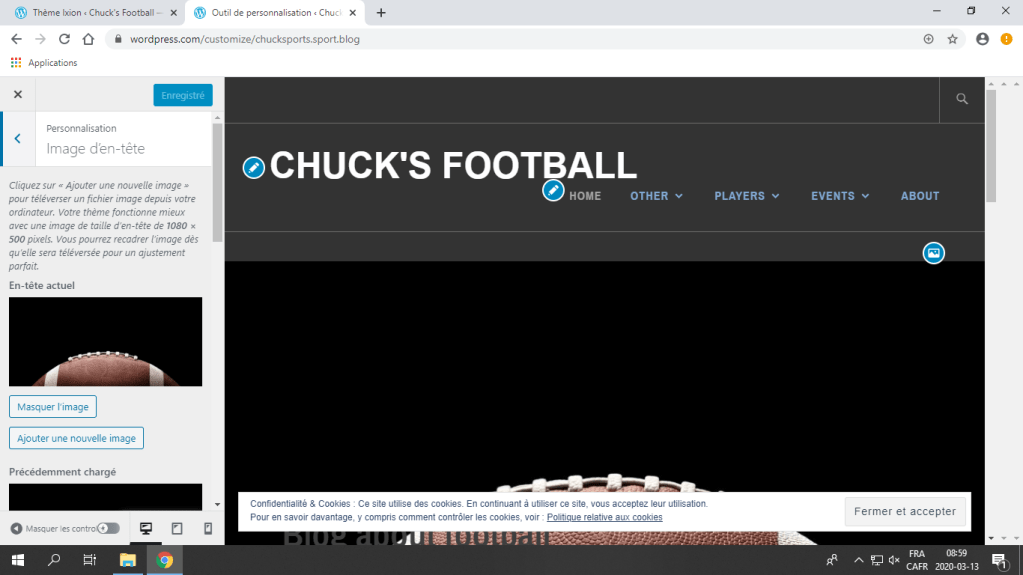Switch to mobile phone preview mode
This screenshot has width=1023, height=575.
pyautogui.click(x=208, y=528)
